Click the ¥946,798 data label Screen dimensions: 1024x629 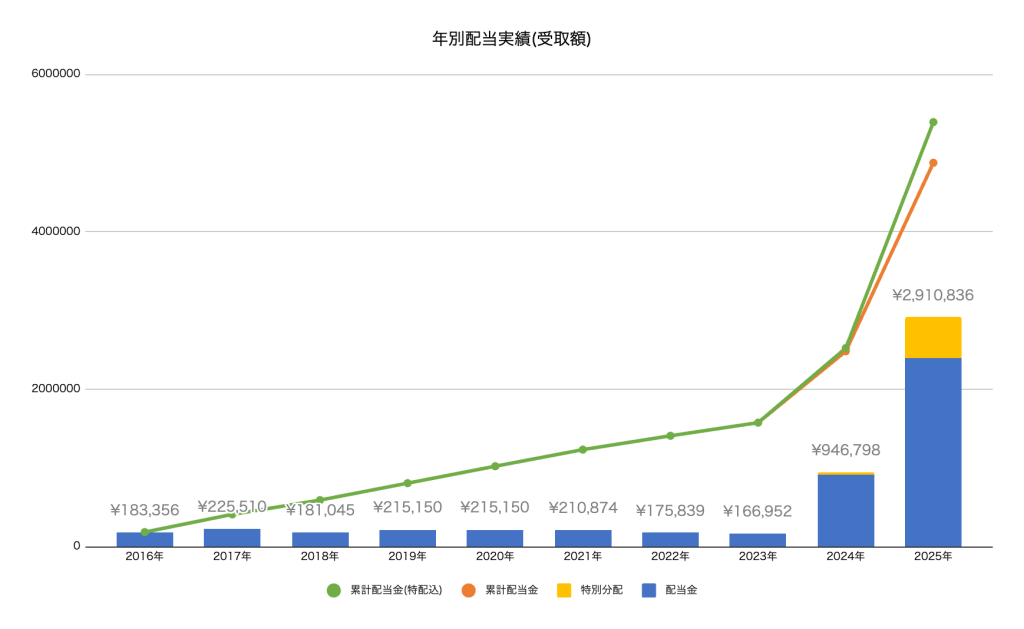click(846, 450)
